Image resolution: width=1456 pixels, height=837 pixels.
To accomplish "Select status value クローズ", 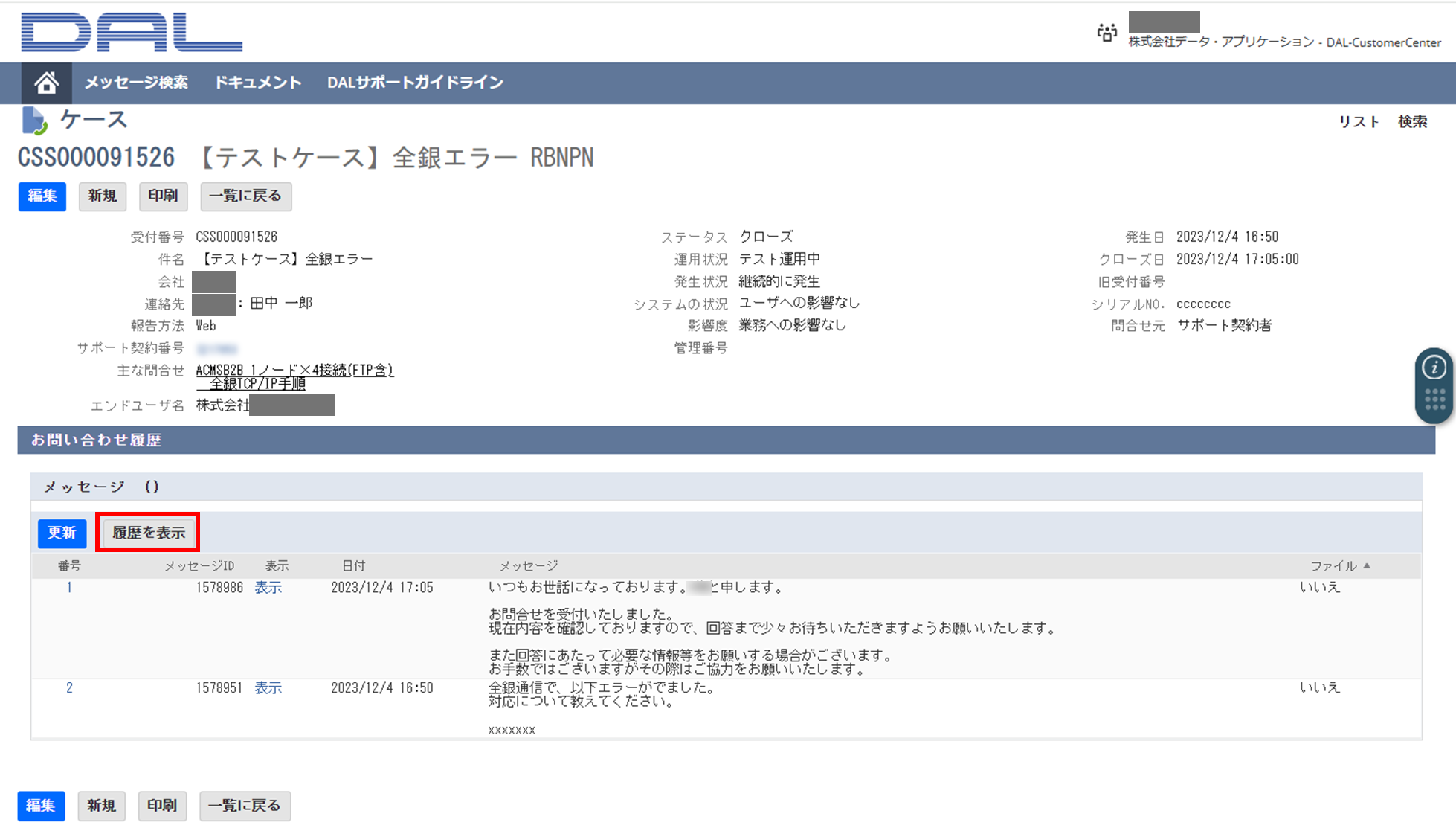I will (766, 237).
